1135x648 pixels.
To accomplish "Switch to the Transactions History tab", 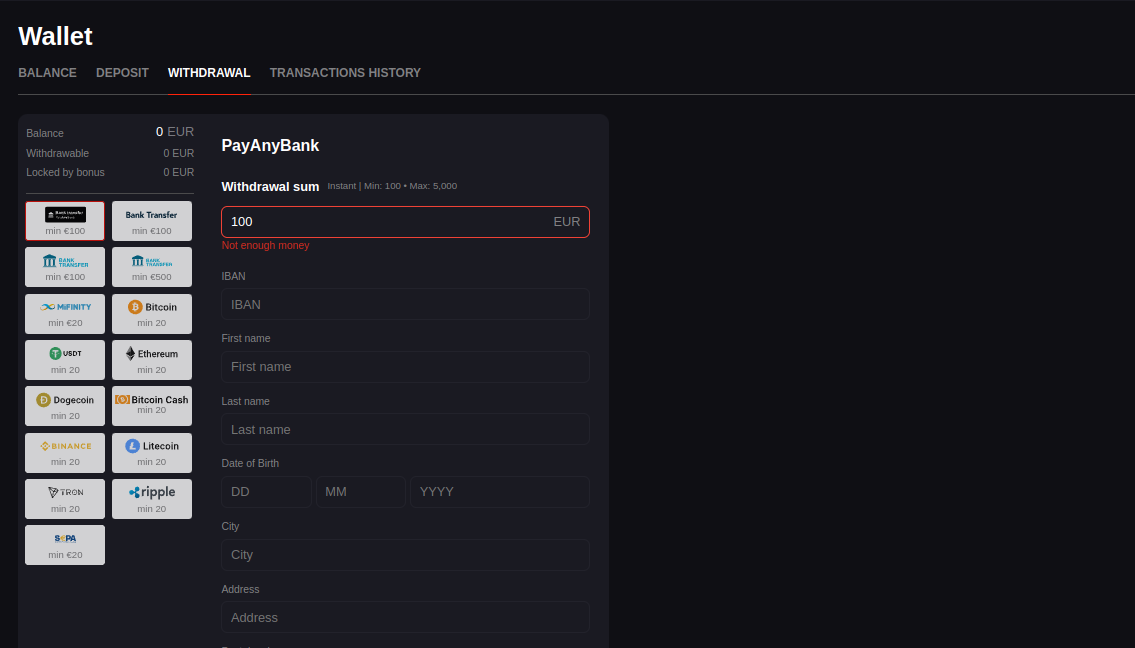I will pyautogui.click(x=345, y=73).
